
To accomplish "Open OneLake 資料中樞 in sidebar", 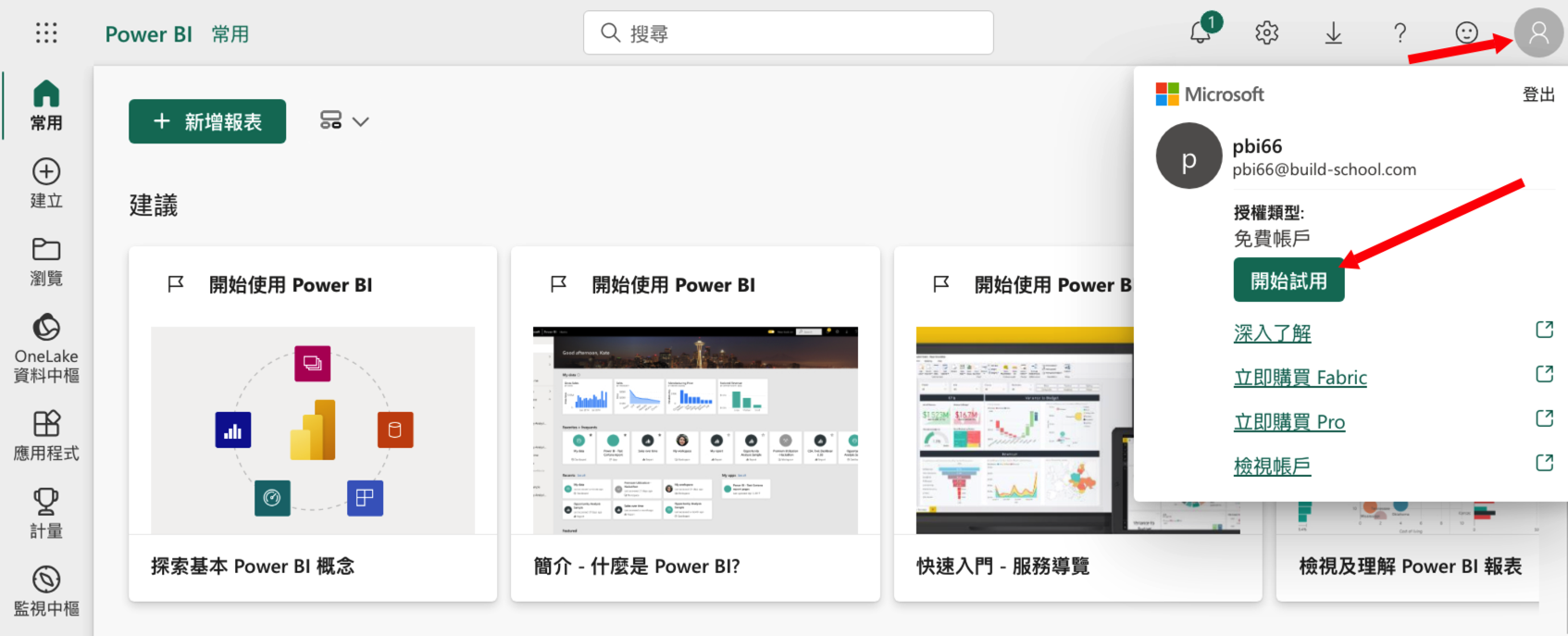I will pyautogui.click(x=46, y=348).
